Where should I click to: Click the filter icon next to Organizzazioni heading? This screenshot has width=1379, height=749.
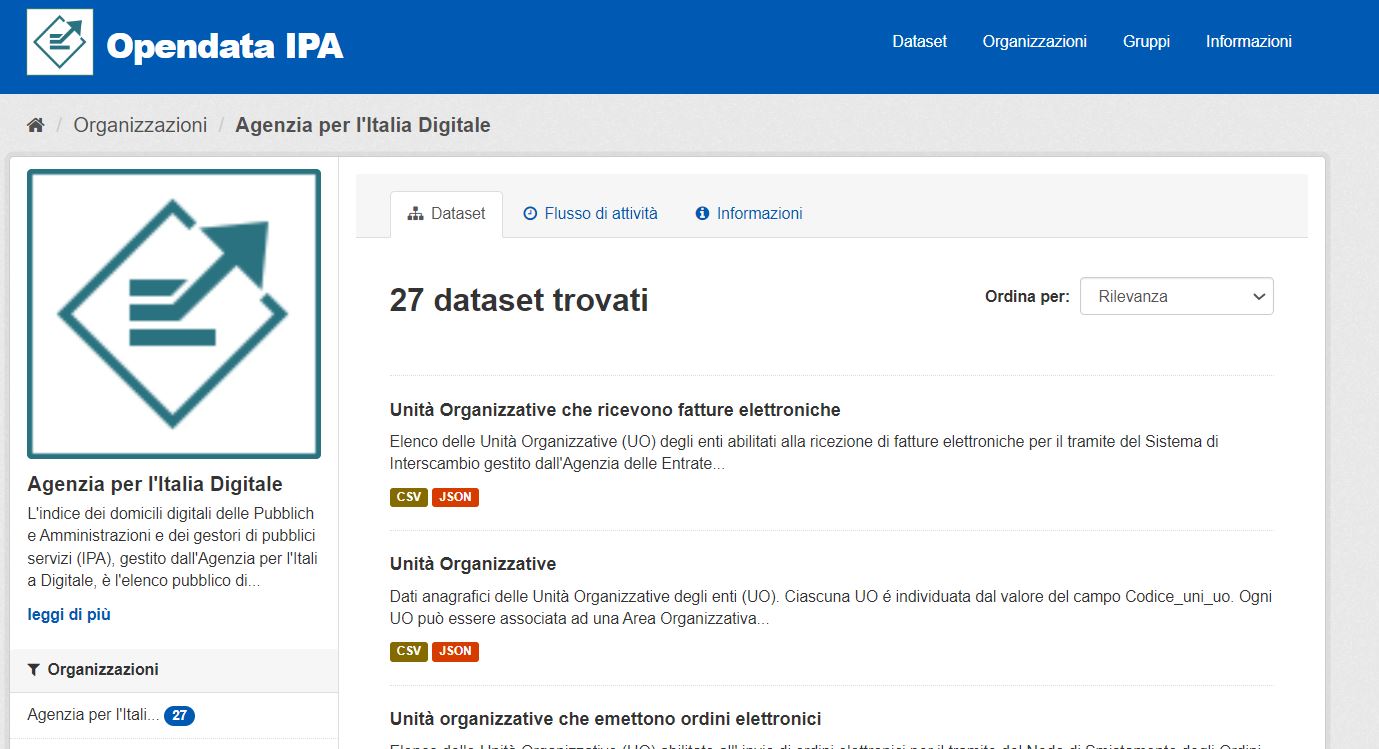[x=36, y=669]
